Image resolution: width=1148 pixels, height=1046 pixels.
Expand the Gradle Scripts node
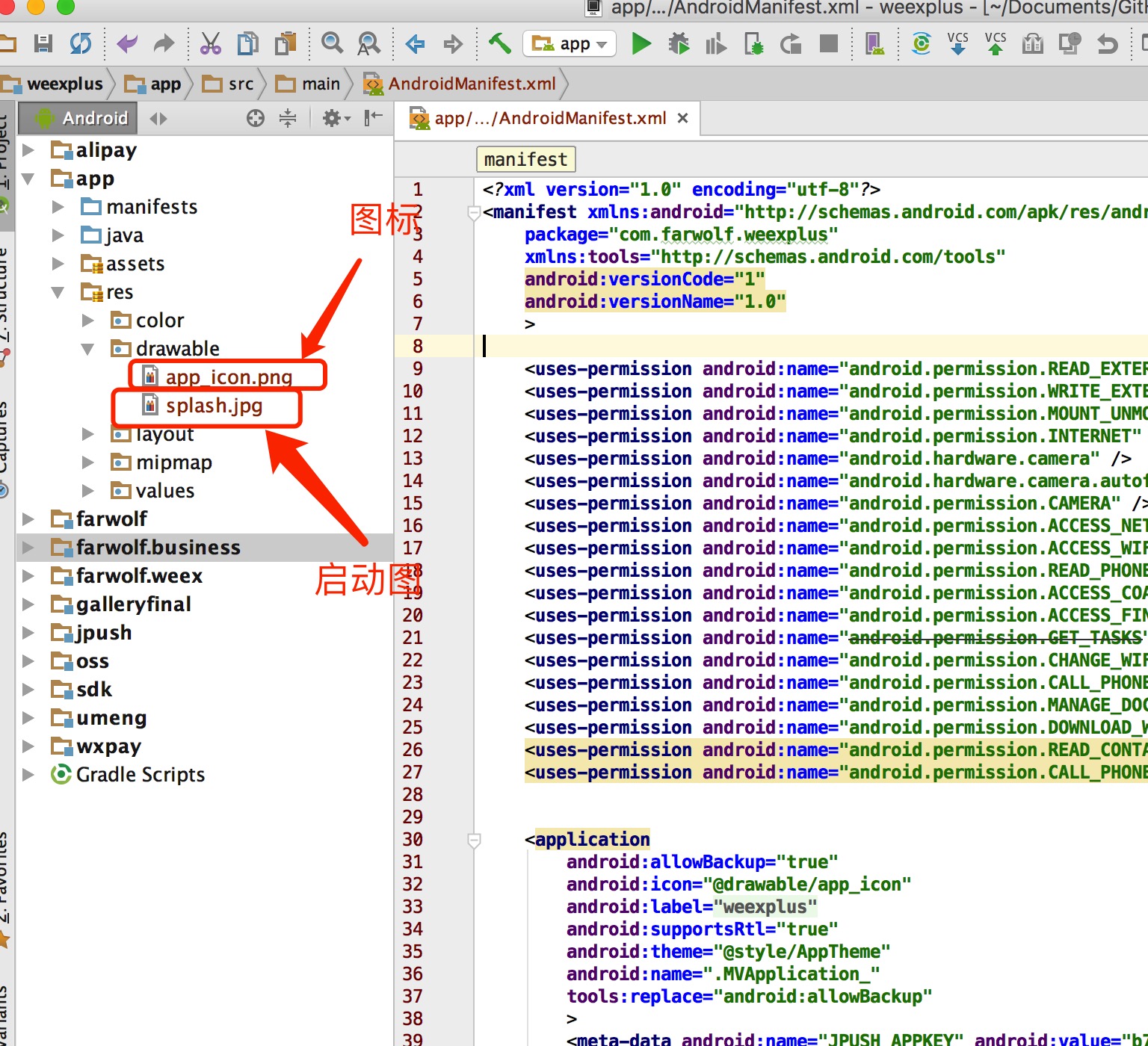[x=28, y=775]
